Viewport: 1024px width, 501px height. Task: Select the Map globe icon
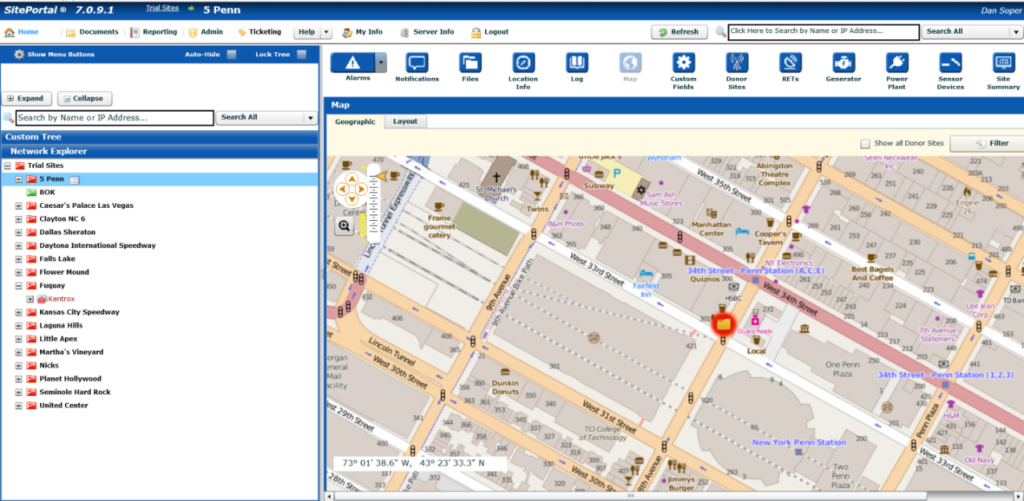(630, 63)
